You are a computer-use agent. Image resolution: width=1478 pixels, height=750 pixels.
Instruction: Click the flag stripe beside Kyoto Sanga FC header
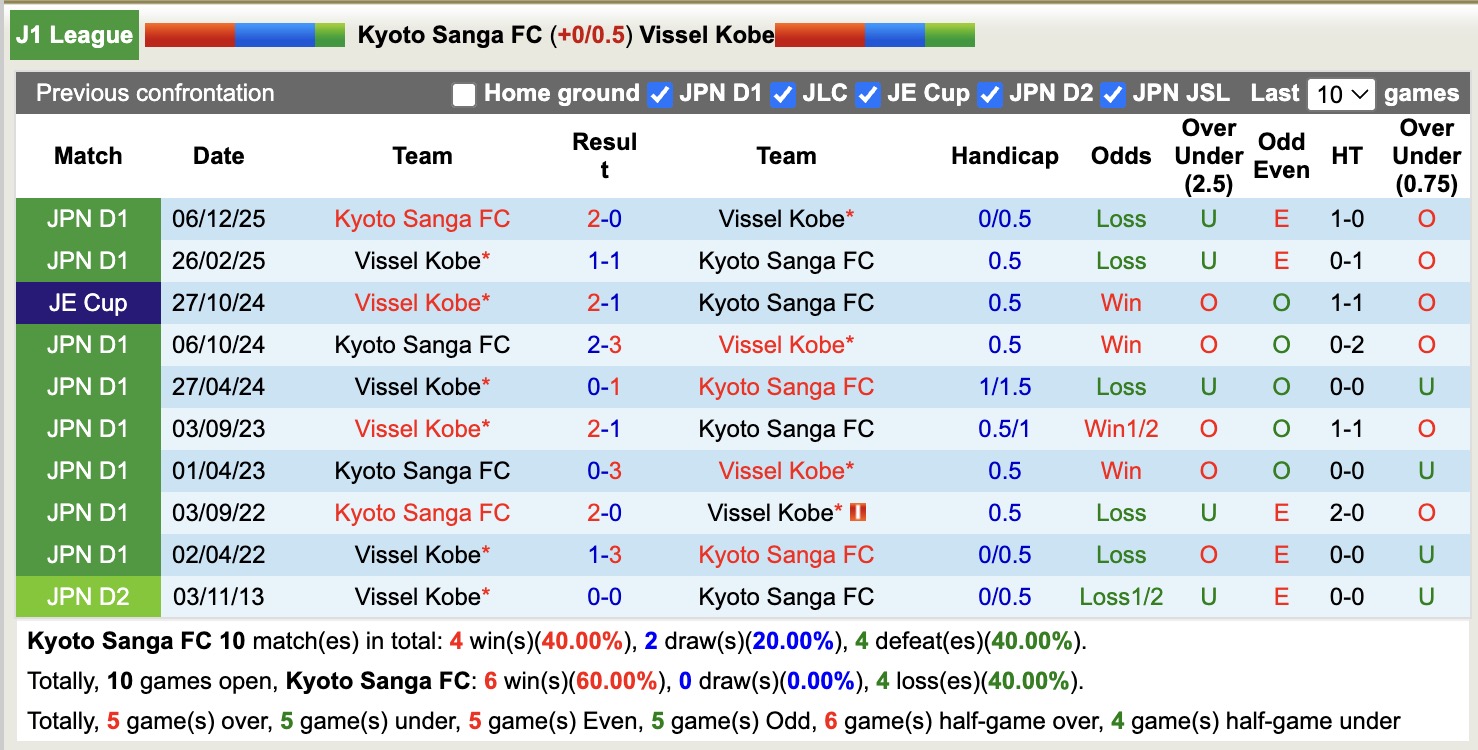click(x=245, y=33)
